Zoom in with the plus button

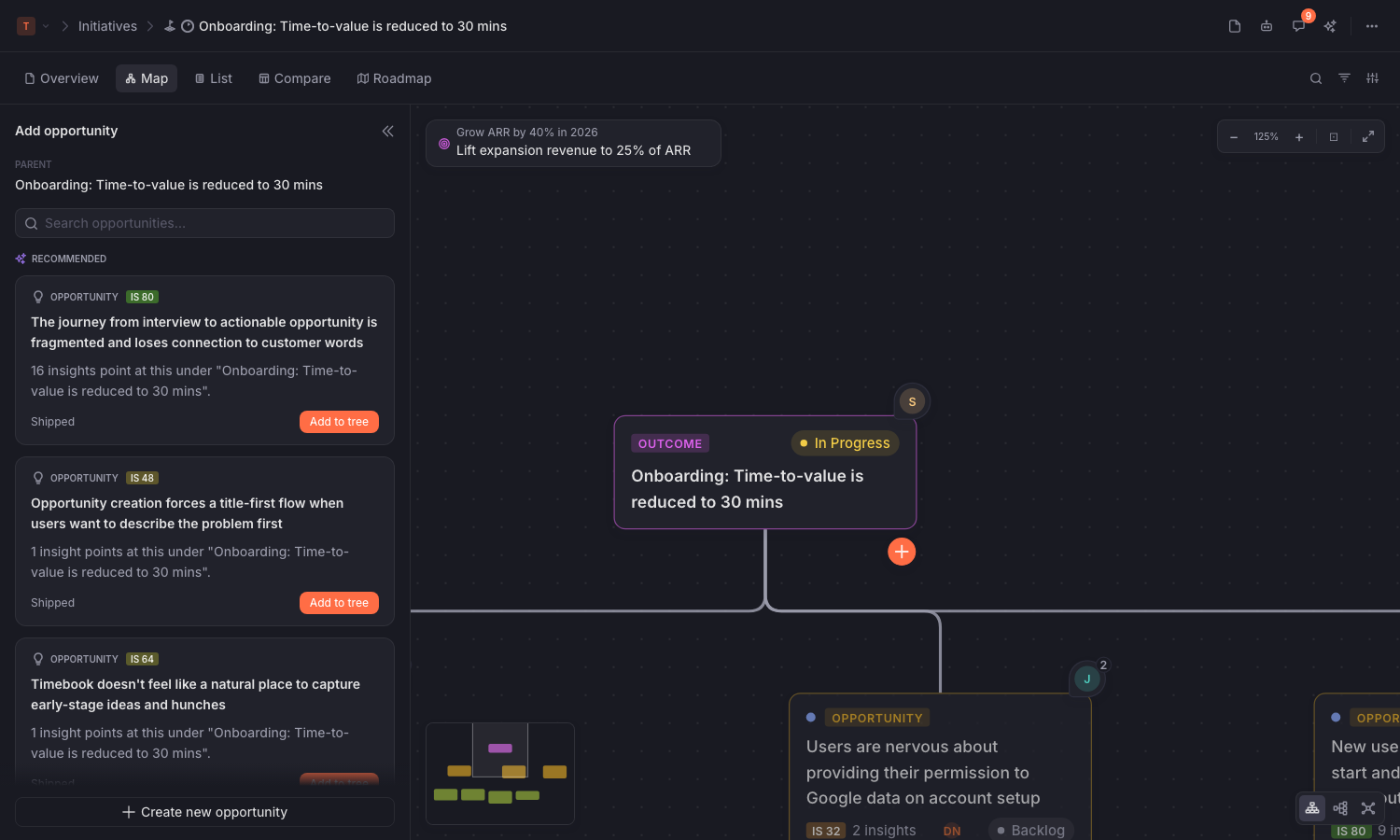tap(1299, 137)
